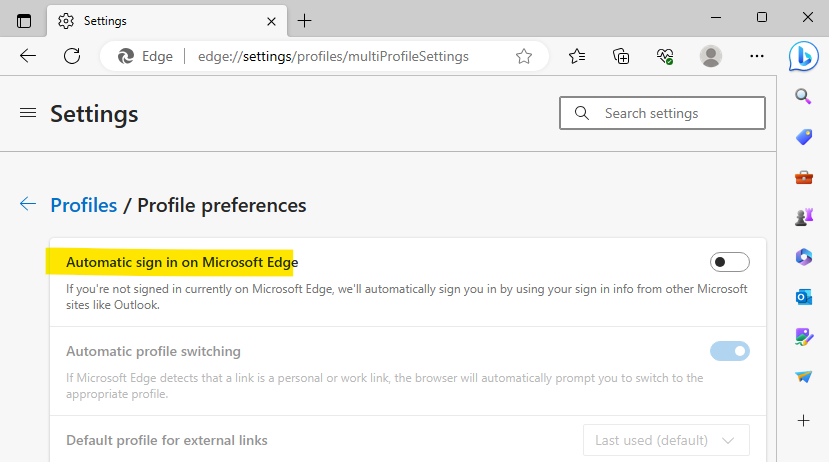Image resolution: width=829 pixels, height=462 pixels.
Task: Open the Games chess sidebar icon
Action: 804,217
